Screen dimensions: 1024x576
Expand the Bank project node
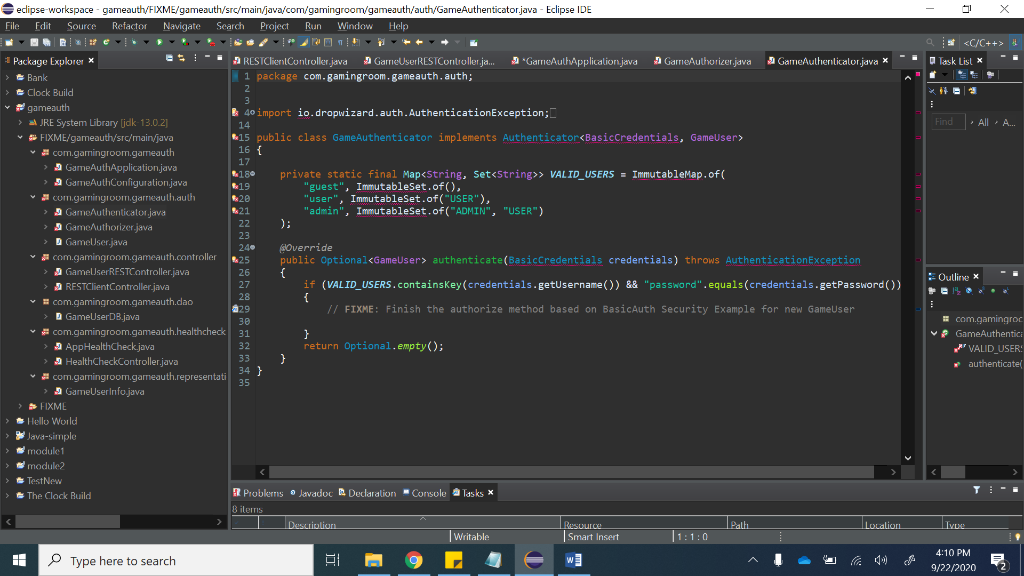coord(9,77)
